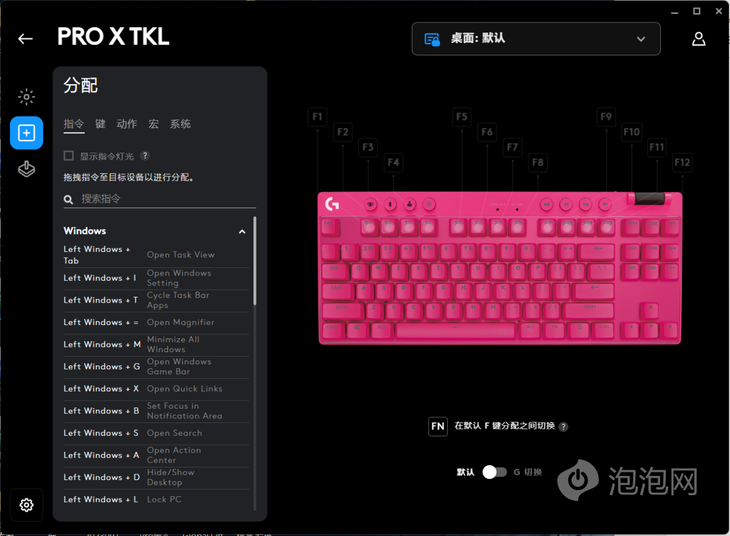Click the search magnifier icon

(68, 199)
